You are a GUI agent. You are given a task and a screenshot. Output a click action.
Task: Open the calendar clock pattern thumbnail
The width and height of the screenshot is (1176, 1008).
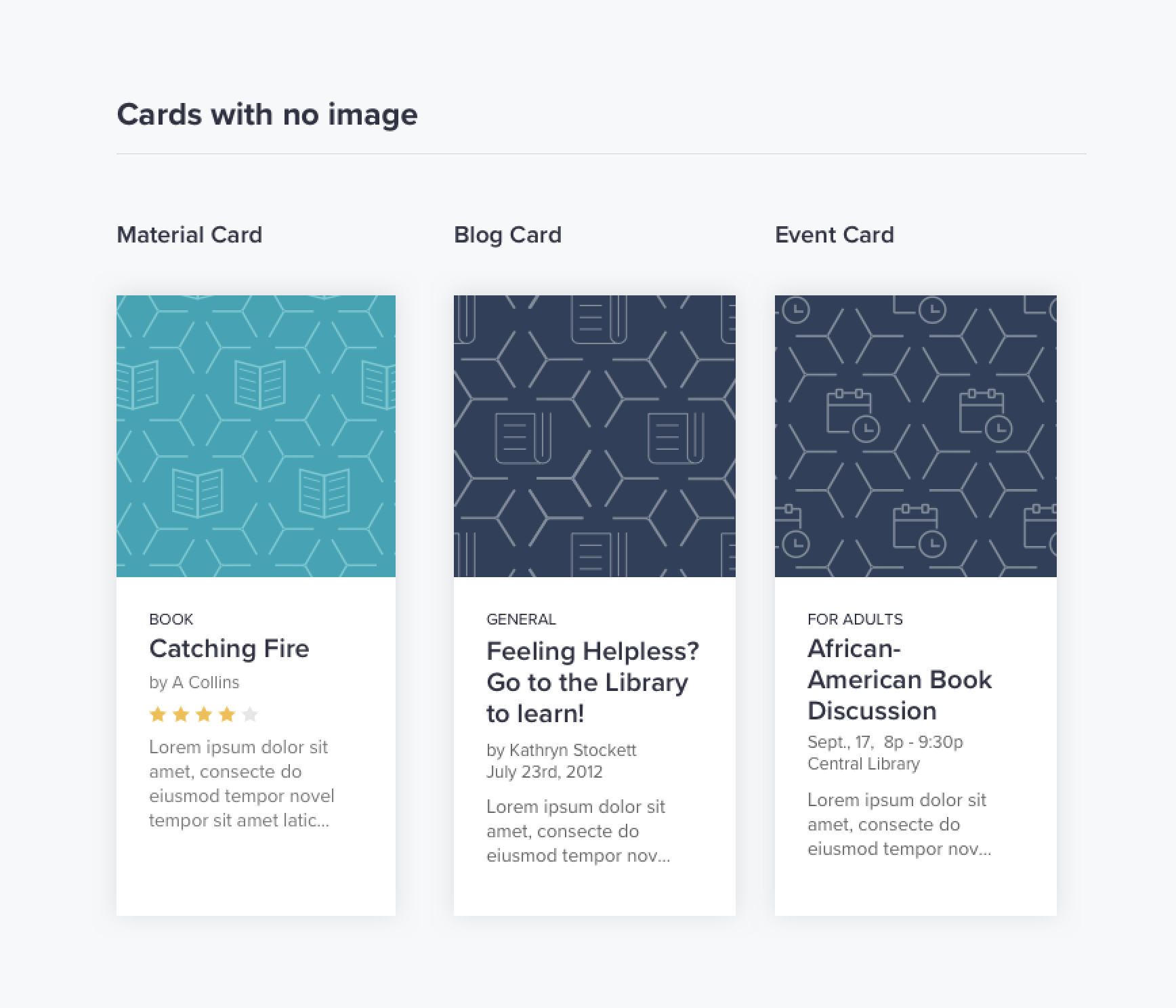click(x=916, y=436)
